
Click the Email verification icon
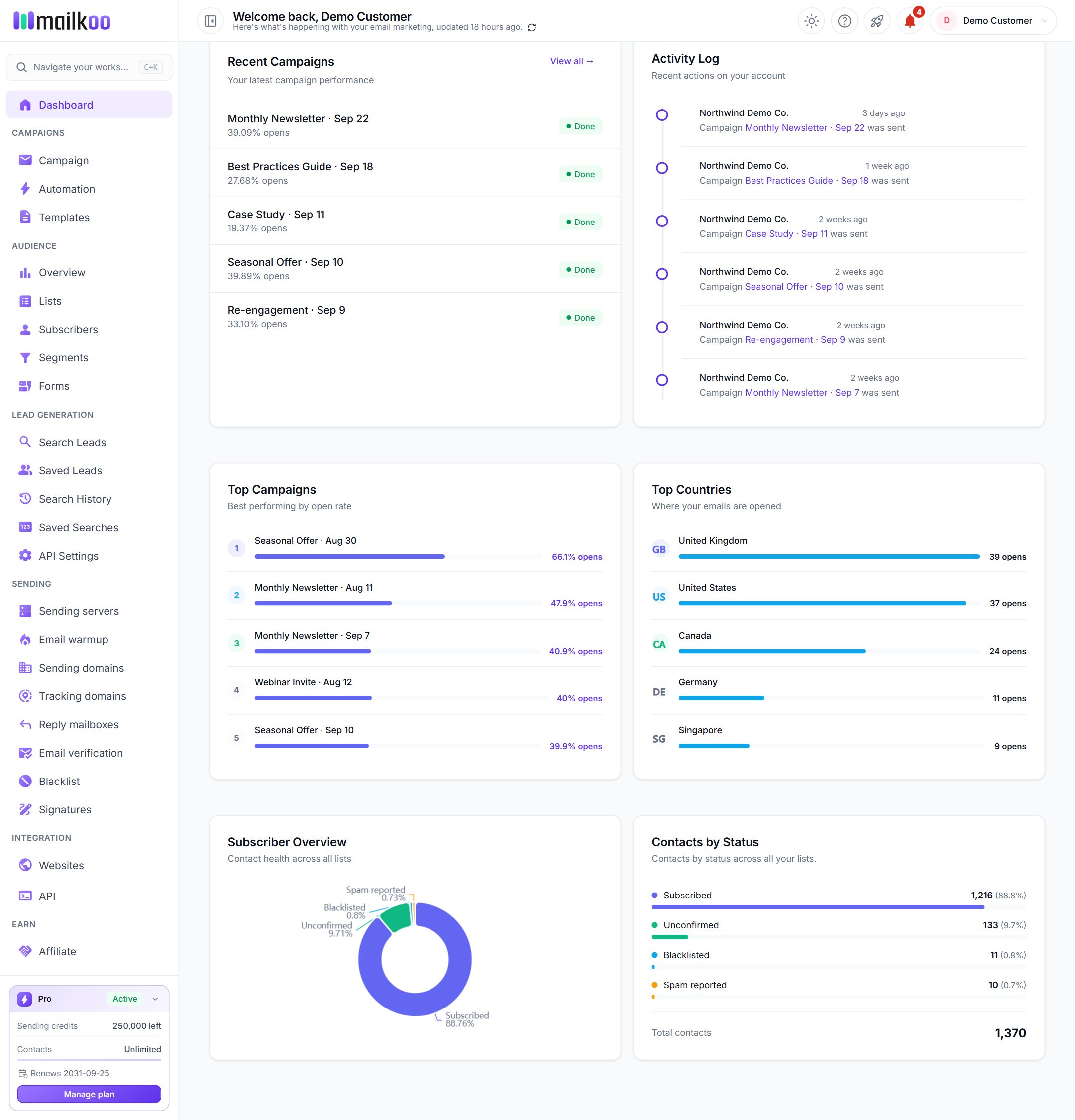click(x=25, y=753)
